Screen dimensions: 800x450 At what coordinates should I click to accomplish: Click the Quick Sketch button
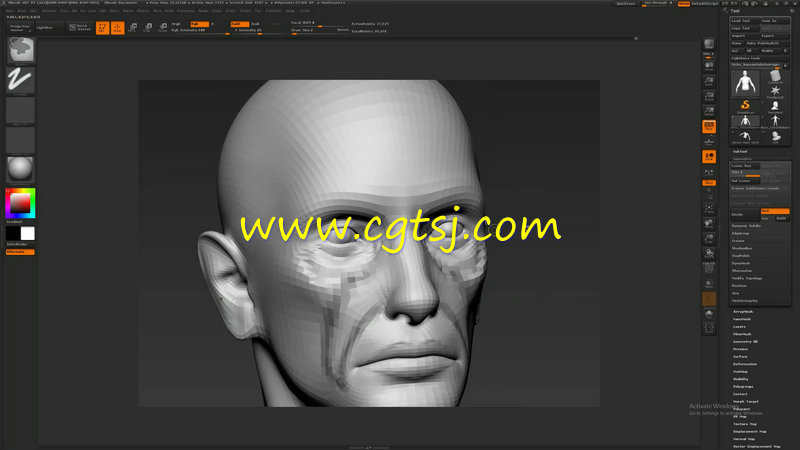tap(80, 27)
